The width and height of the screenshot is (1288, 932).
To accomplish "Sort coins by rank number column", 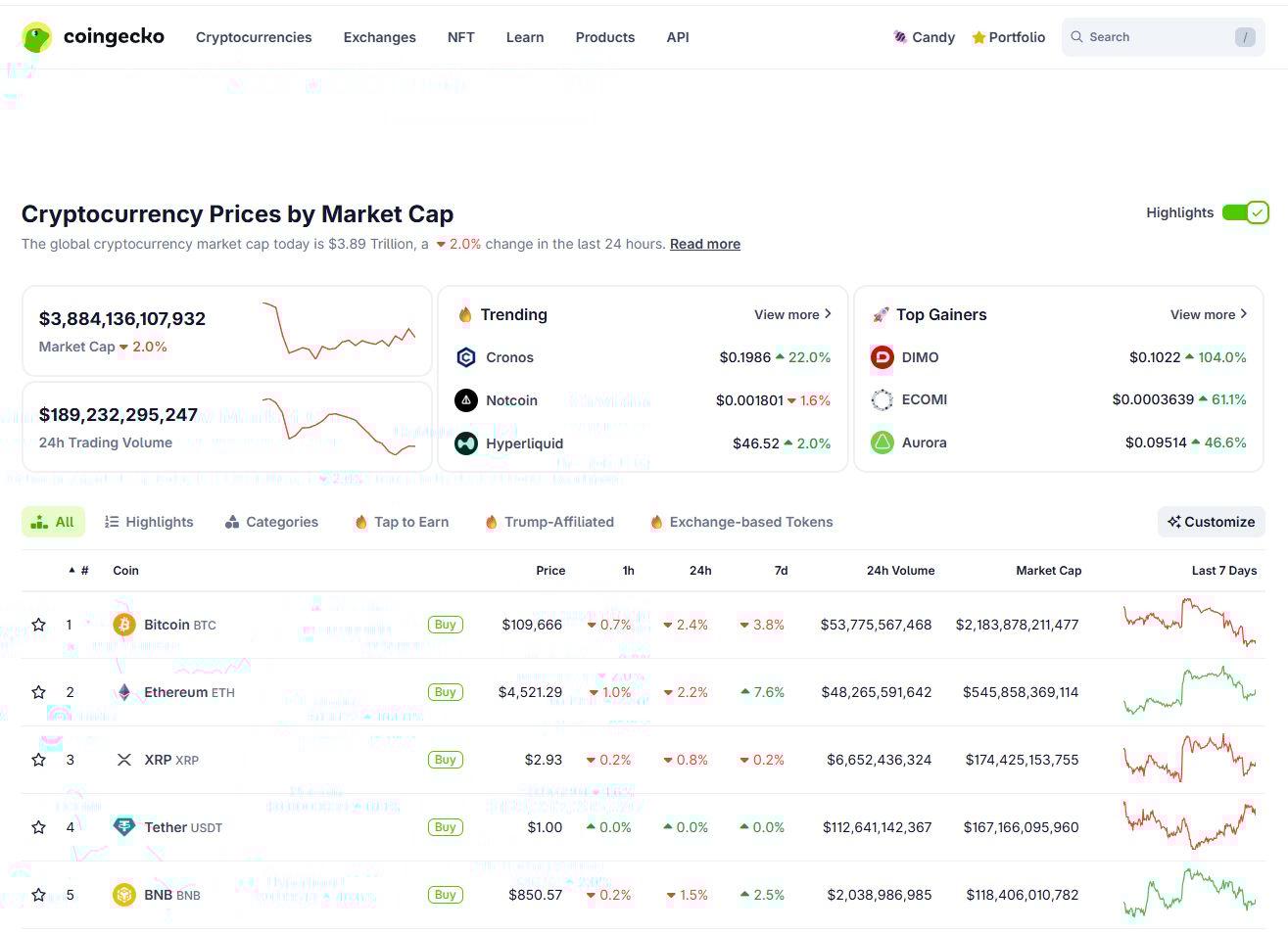I will point(79,571).
